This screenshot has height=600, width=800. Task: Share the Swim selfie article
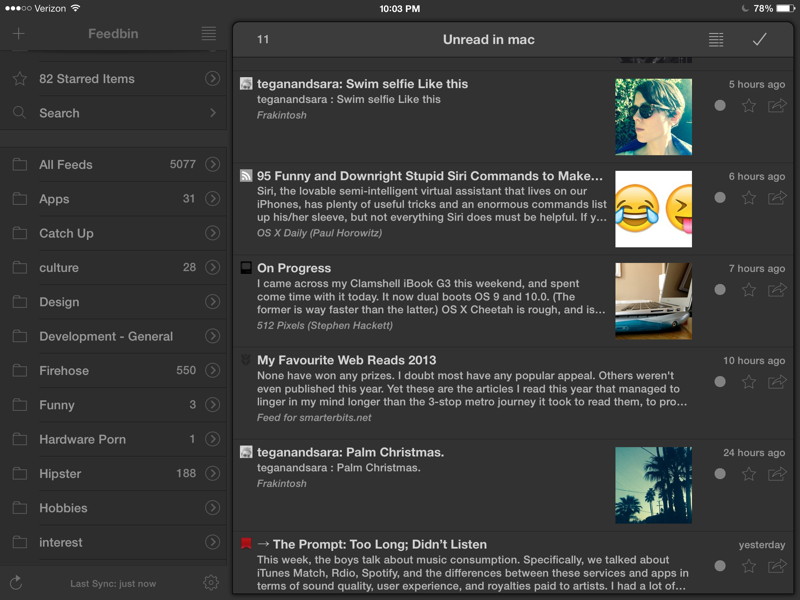point(777,106)
